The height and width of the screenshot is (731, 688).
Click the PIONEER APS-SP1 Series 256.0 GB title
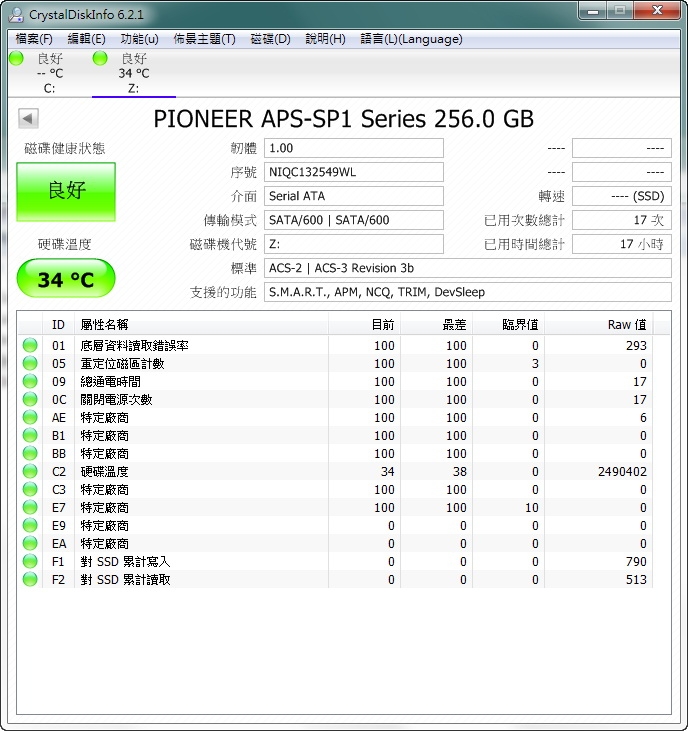click(x=344, y=119)
